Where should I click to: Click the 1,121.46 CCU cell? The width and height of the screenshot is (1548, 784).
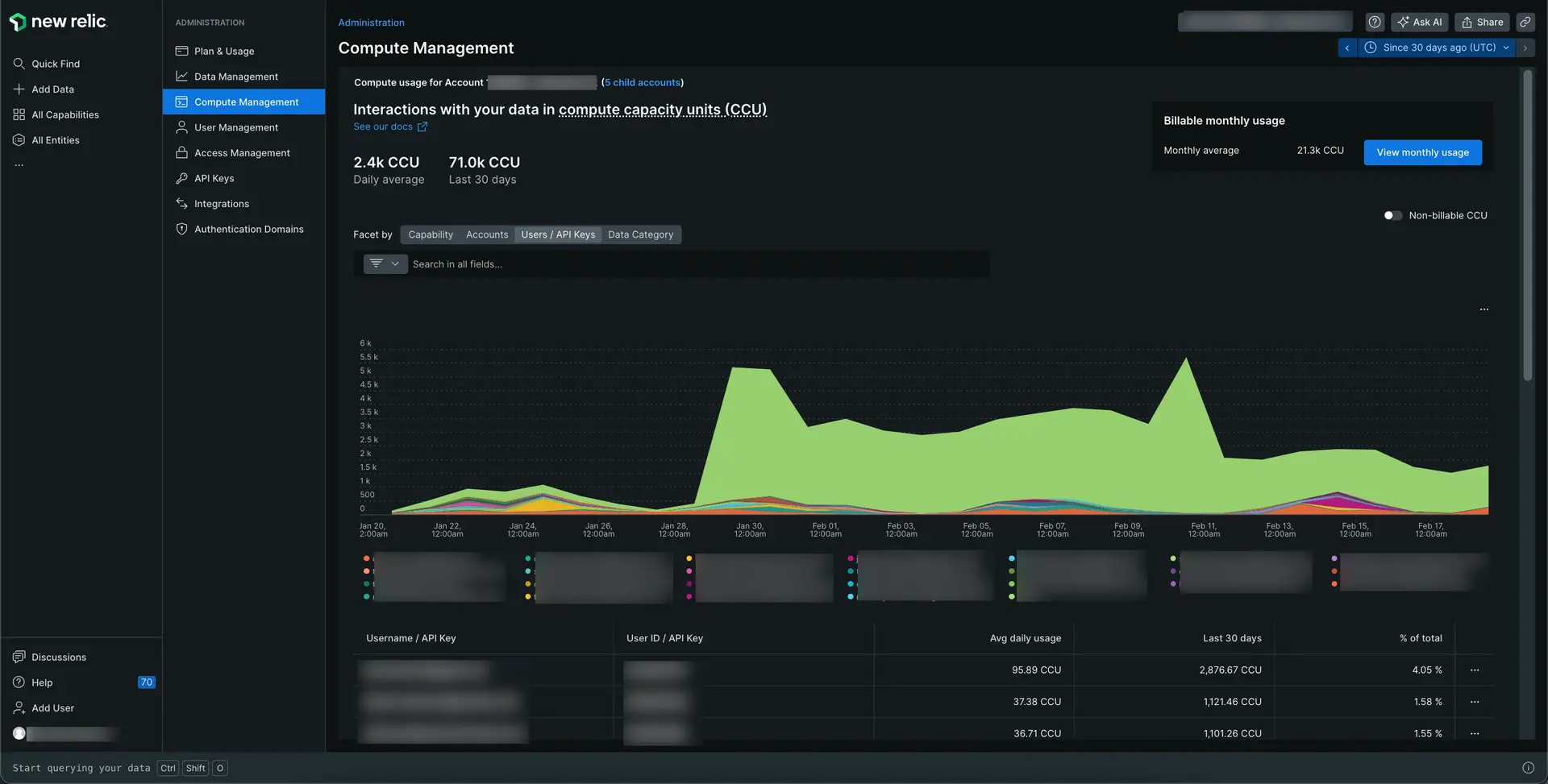pyautogui.click(x=1232, y=702)
